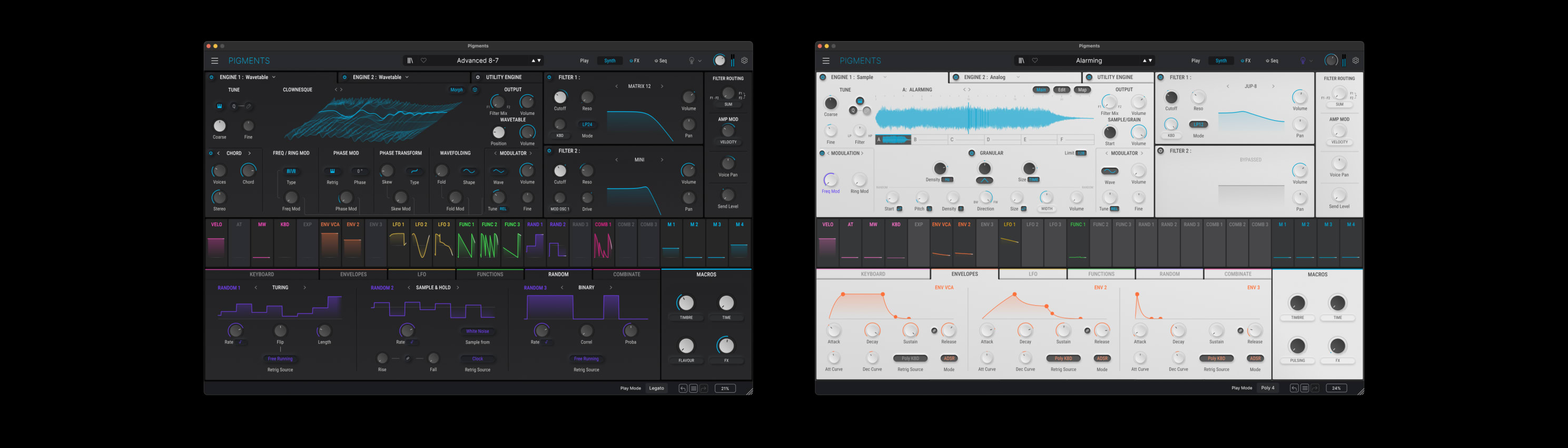1568x448 pixels.
Task: Click Env VCA Poly KBD retrig button
Action: (x=911, y=358)
